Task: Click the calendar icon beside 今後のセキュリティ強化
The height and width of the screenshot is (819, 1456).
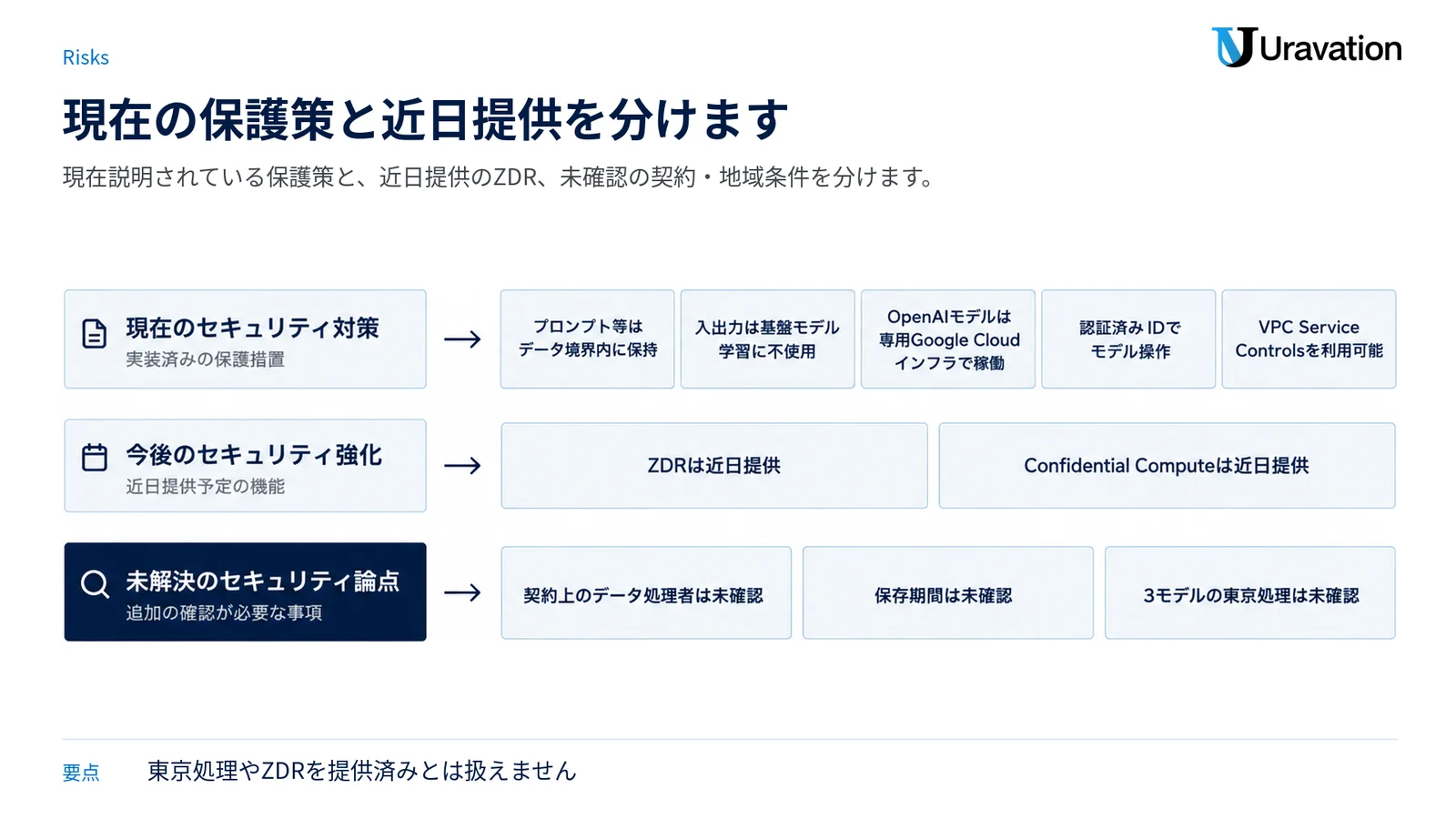Action: [x=95, y=457]
